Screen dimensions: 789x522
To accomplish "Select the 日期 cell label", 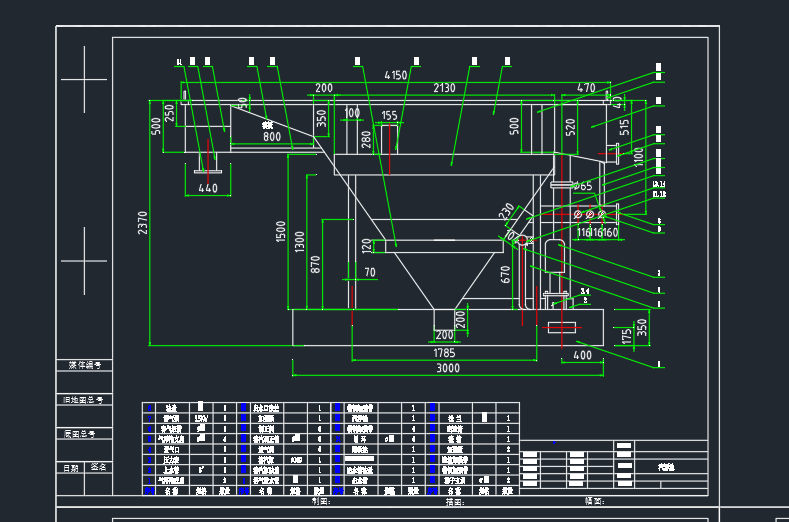I will tap(70, 468).
